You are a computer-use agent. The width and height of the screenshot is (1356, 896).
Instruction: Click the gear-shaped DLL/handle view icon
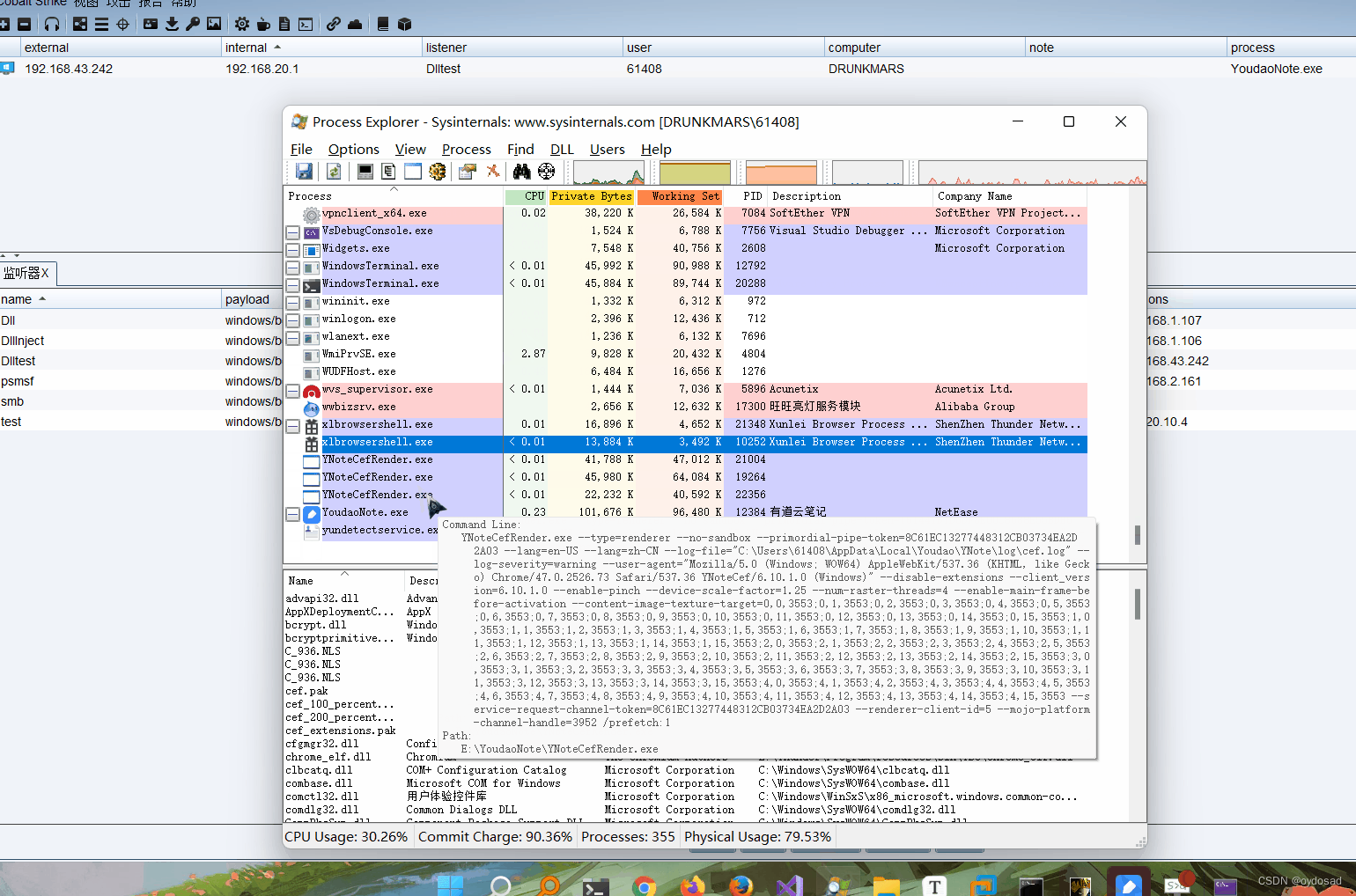click(x=438, y=172)
